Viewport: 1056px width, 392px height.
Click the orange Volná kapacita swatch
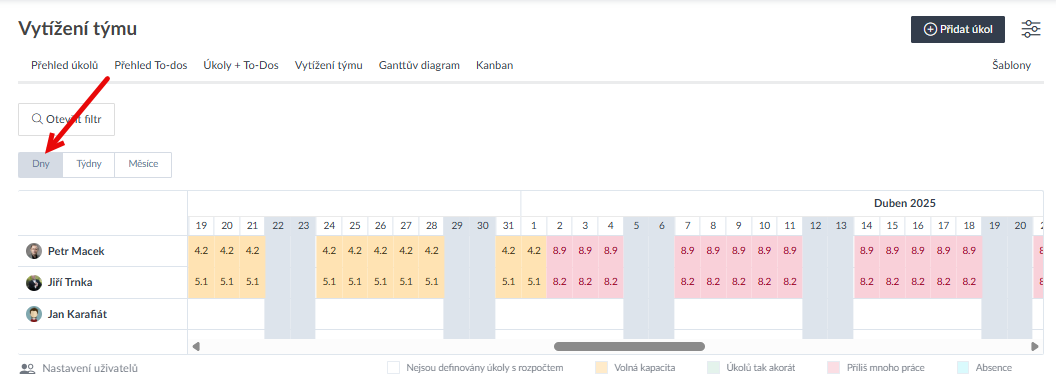[x=601, y=368]
